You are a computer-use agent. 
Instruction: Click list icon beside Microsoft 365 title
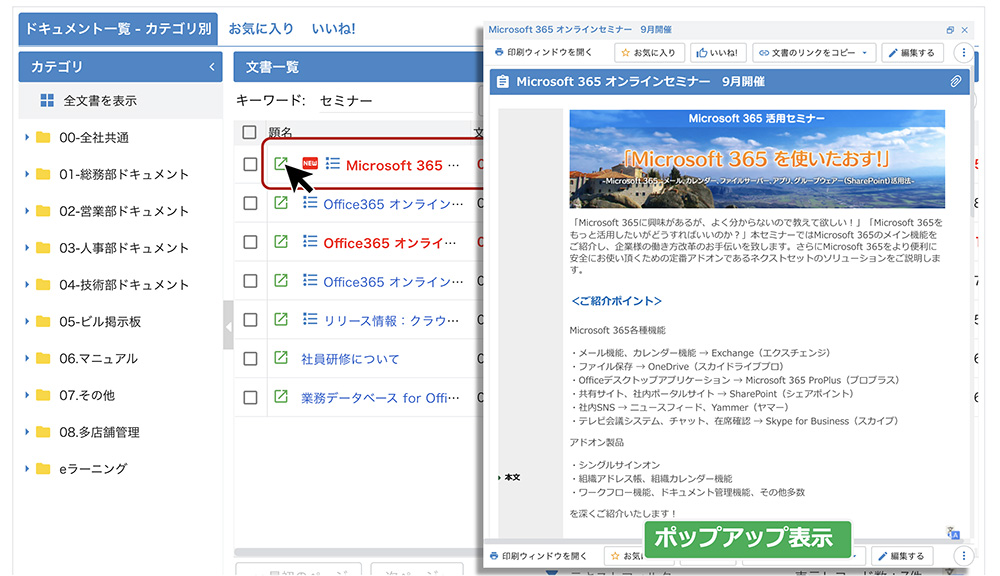pos(332,163)
